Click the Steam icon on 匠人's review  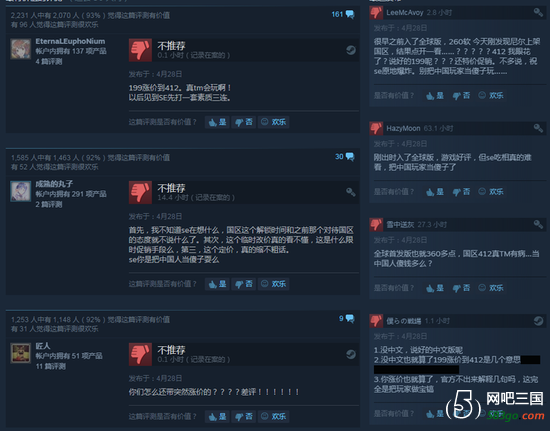point(351,354)
